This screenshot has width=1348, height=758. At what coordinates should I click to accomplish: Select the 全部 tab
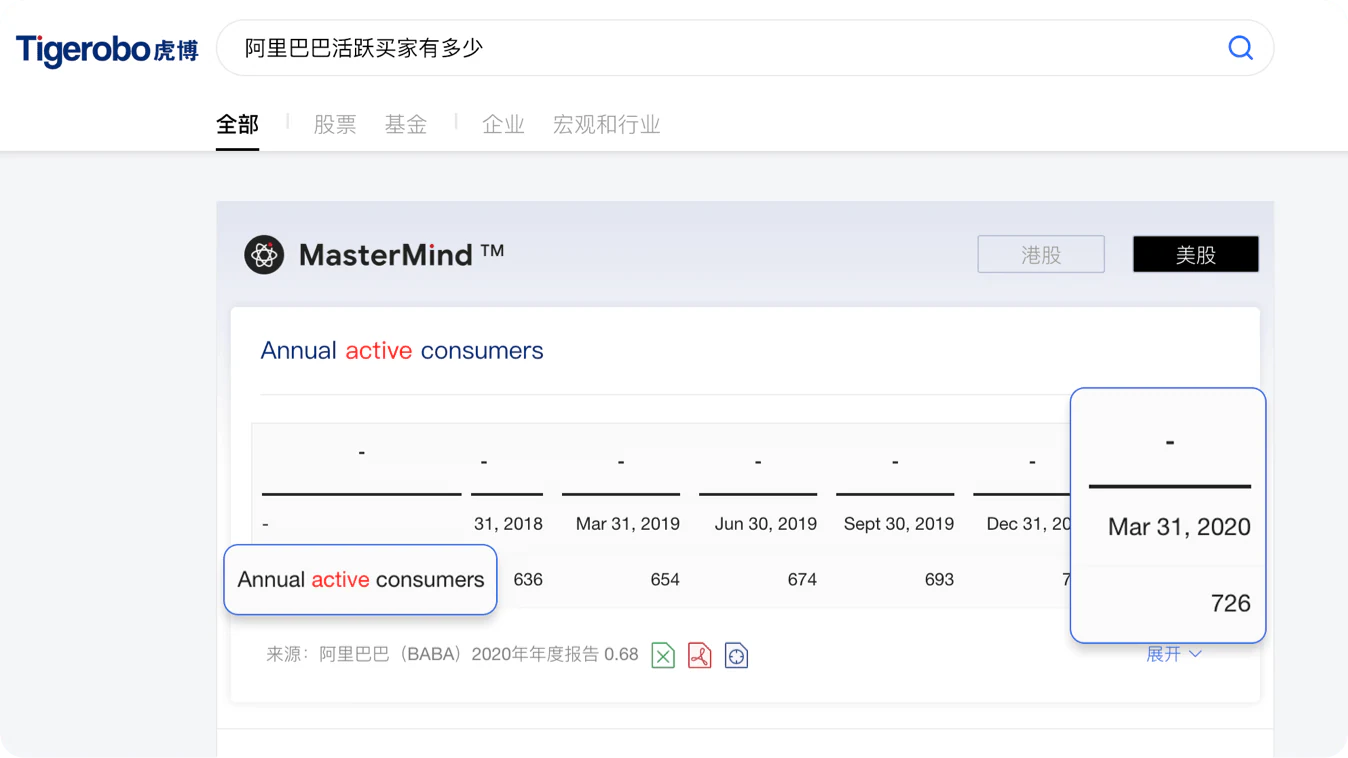(x=237, y=125)
